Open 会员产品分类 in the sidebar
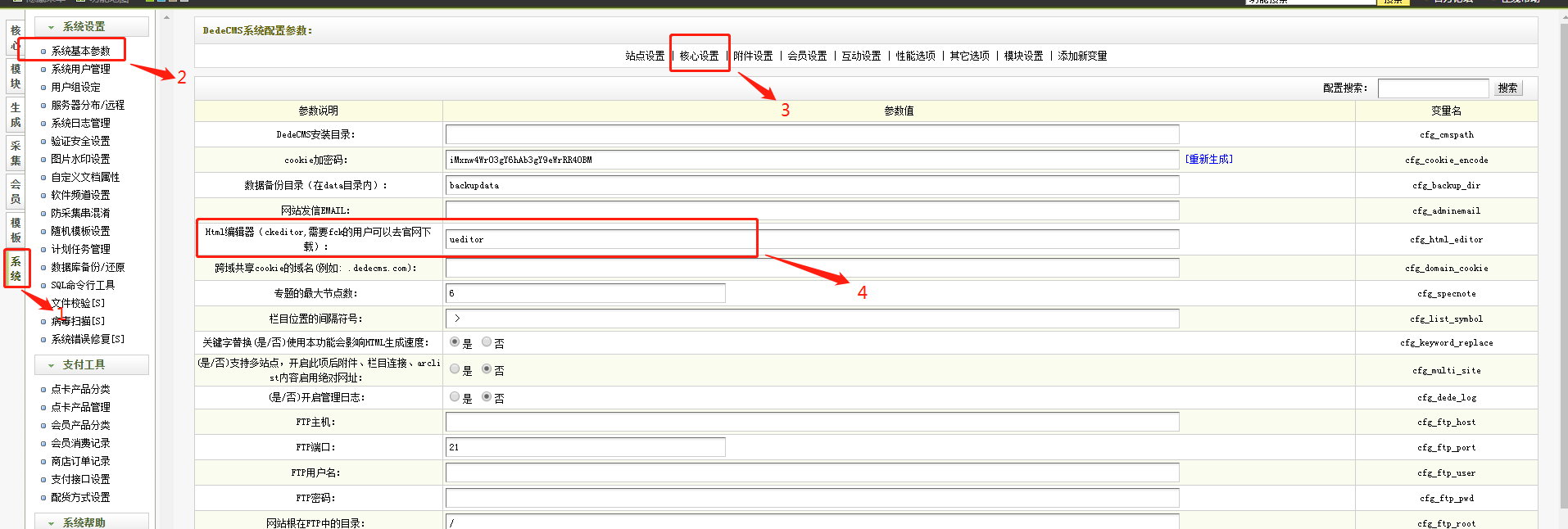1568x529 pixels. pyautogui.click(x=80, y=425)
